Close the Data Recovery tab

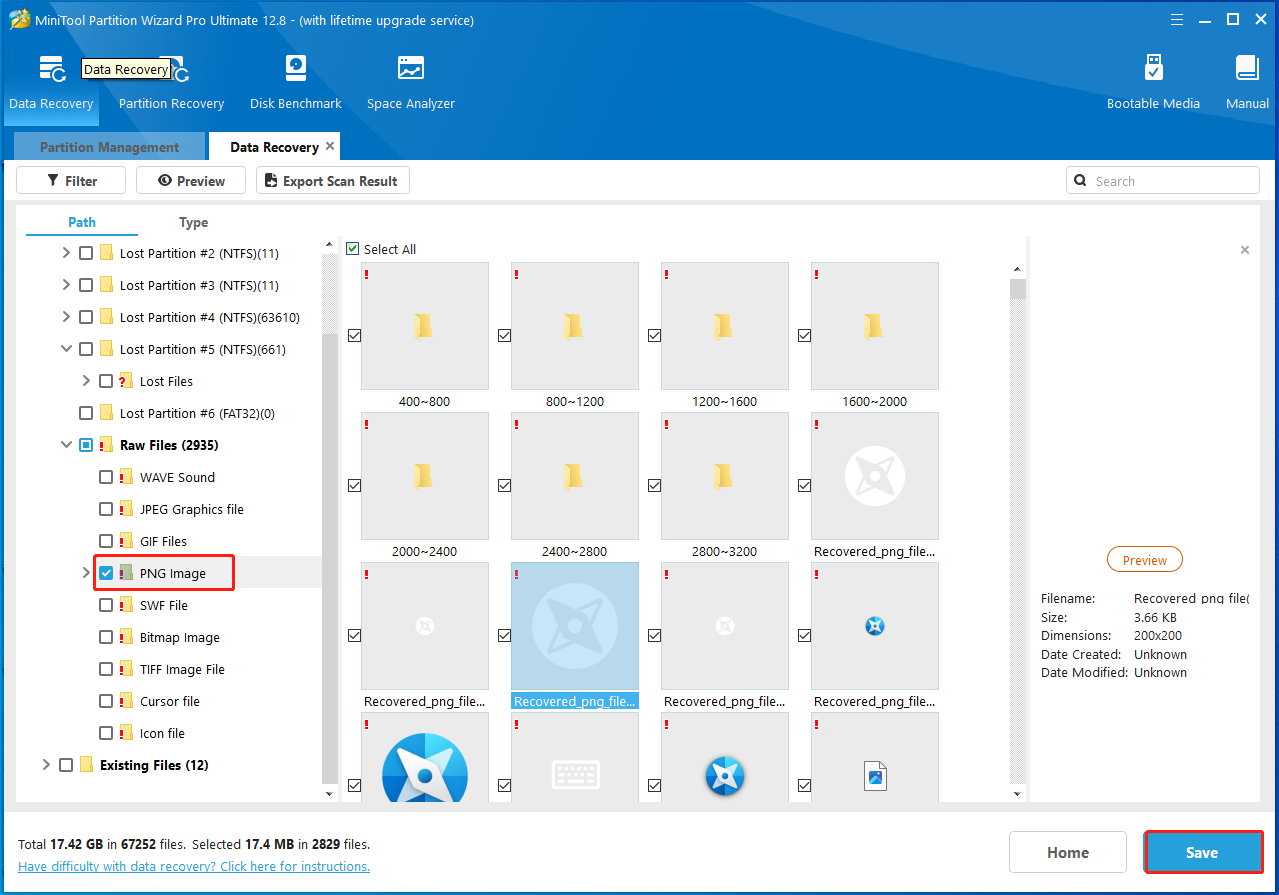click(x=330, y=146)
